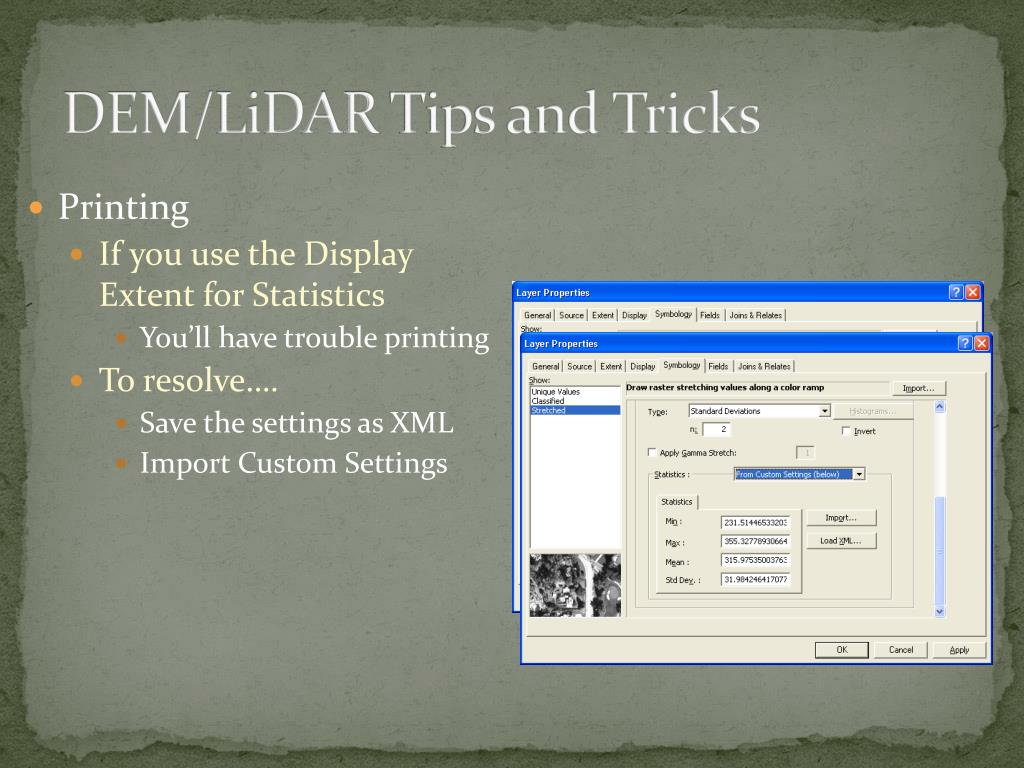The image size is (1024, 768).
Task: Click the Cancel button
Action: click(x=901, y=650)
